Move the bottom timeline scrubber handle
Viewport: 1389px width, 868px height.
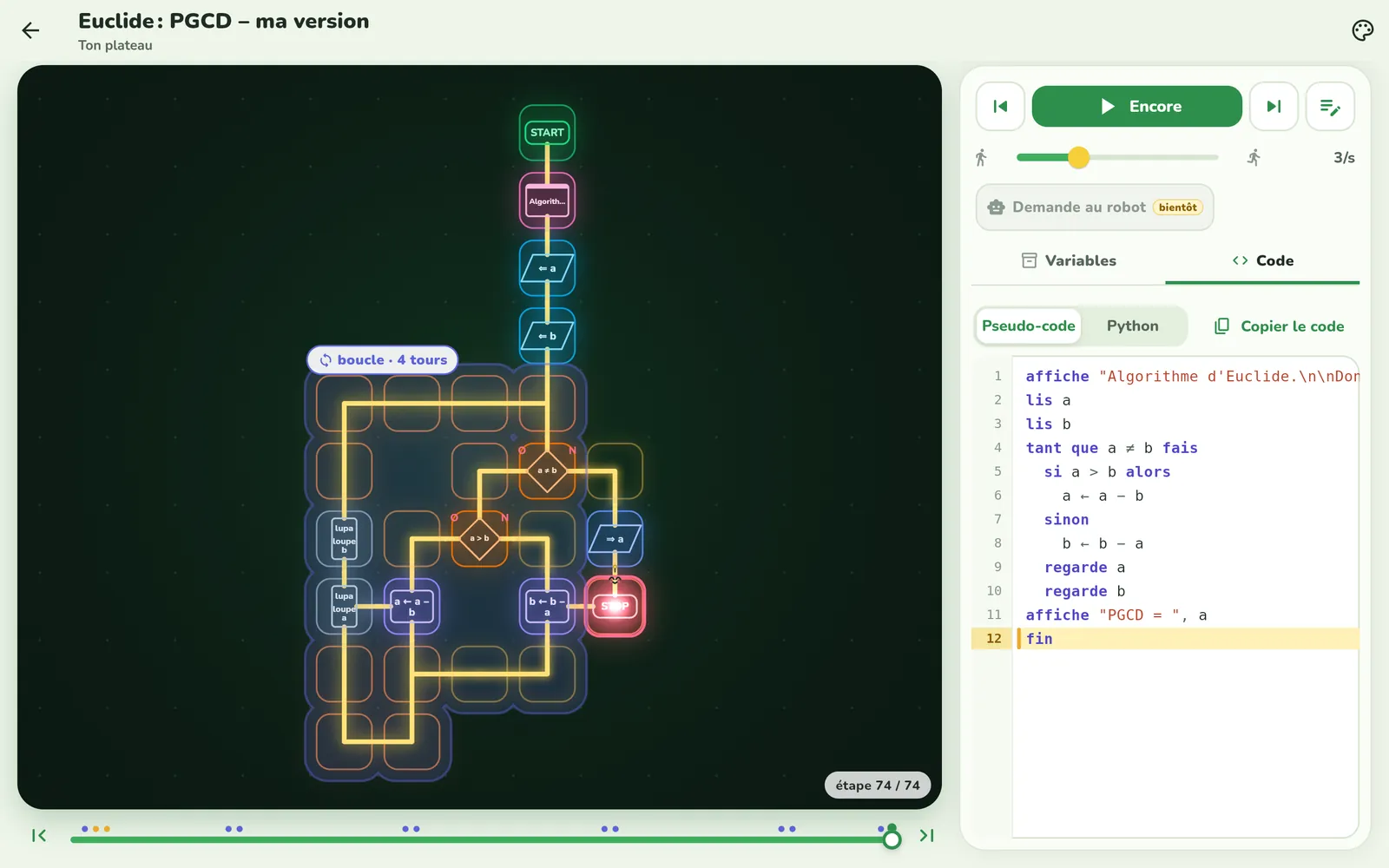tap(892, 838)
